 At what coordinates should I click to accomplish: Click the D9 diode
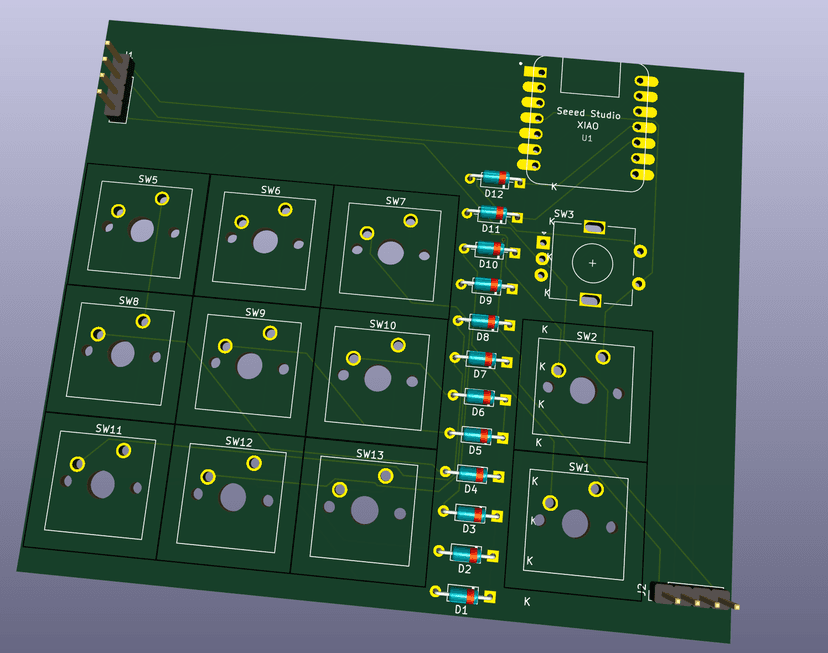[487, 286]
